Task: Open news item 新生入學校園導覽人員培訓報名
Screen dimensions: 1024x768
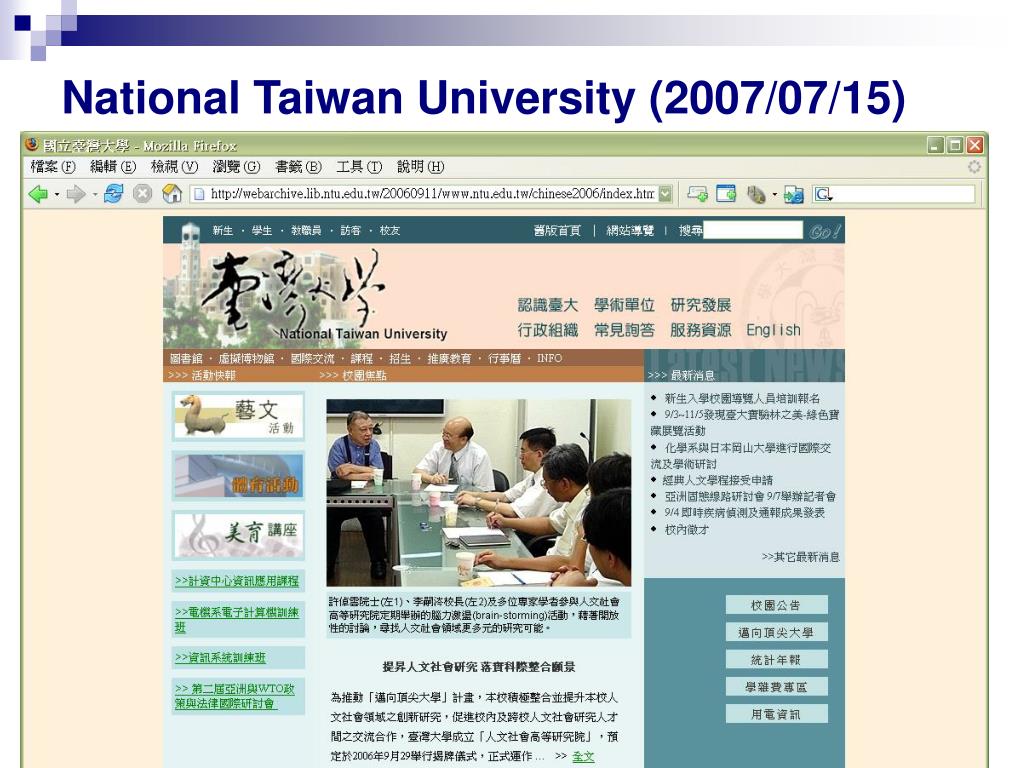Action: 742,398
